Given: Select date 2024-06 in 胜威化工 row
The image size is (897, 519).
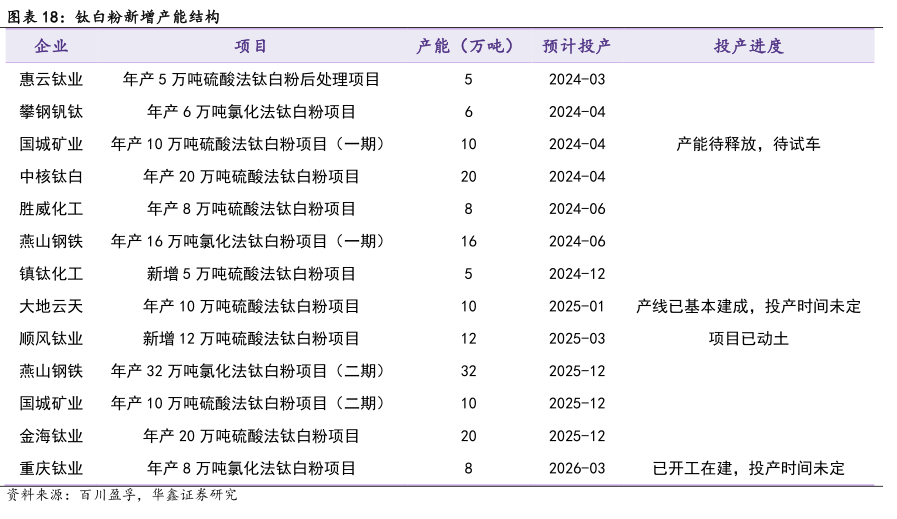Looking at the screenshot, I should pyautogui.click(x=577, y=209).
